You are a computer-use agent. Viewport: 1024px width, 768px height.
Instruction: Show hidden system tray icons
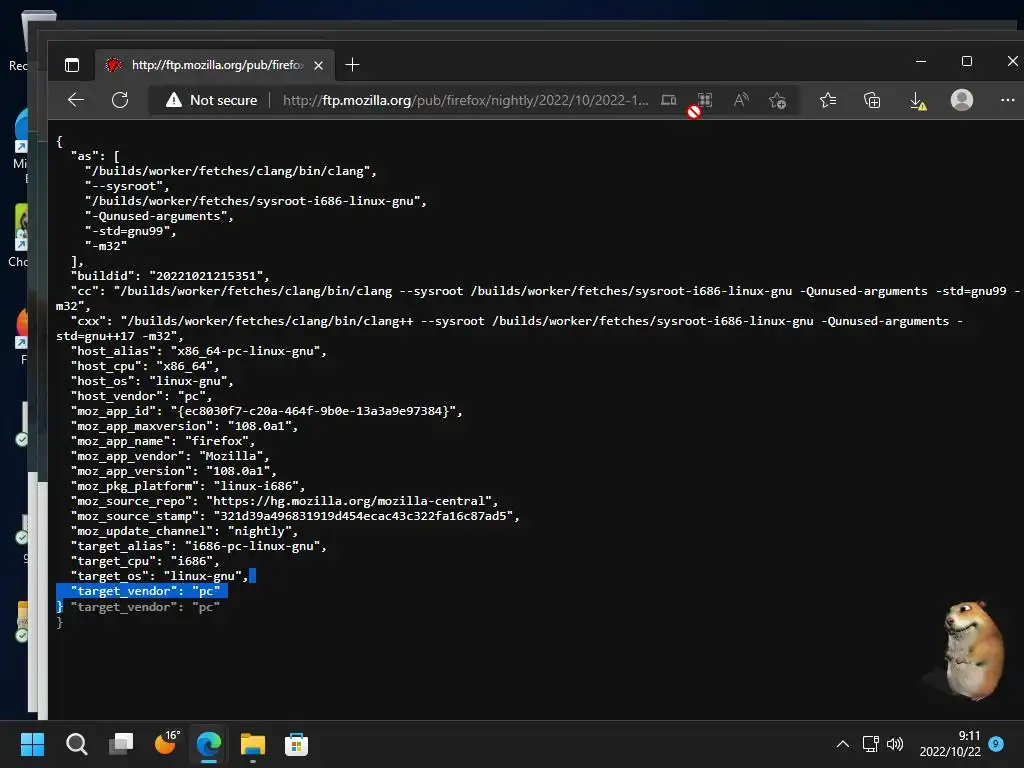(842, 744)
